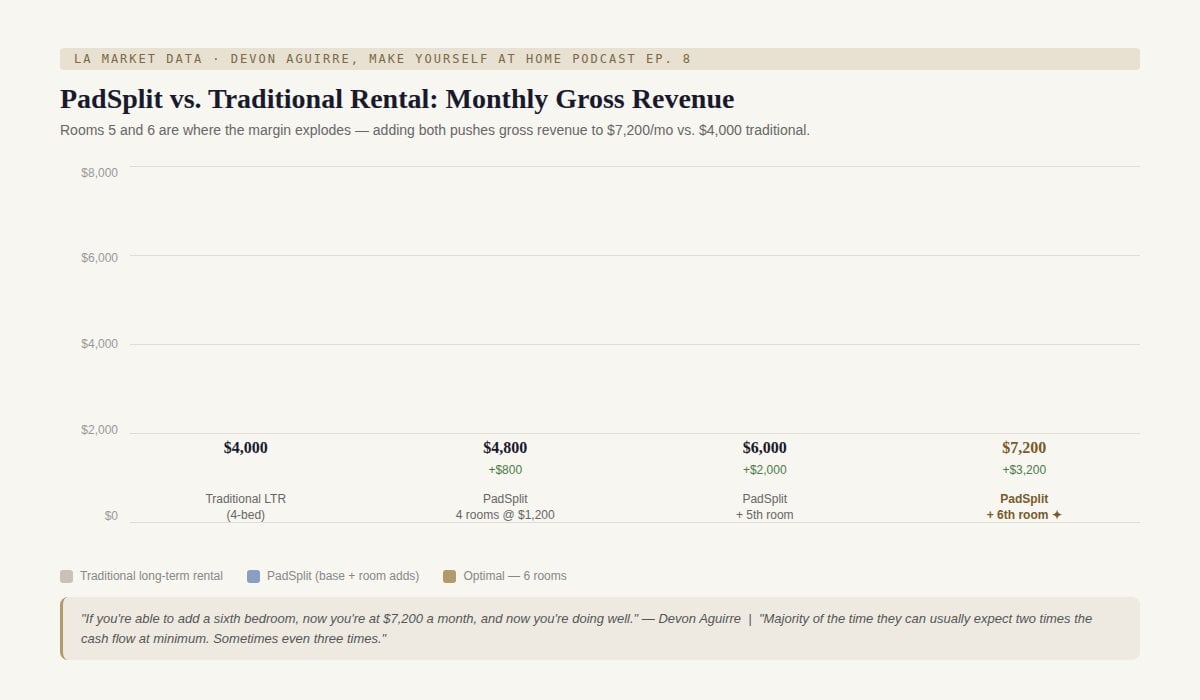Select the PadSplit 4 rooms @ $1,200 label
The image size is (1200, 700).
pyautogui.click(x=505, y=507)
